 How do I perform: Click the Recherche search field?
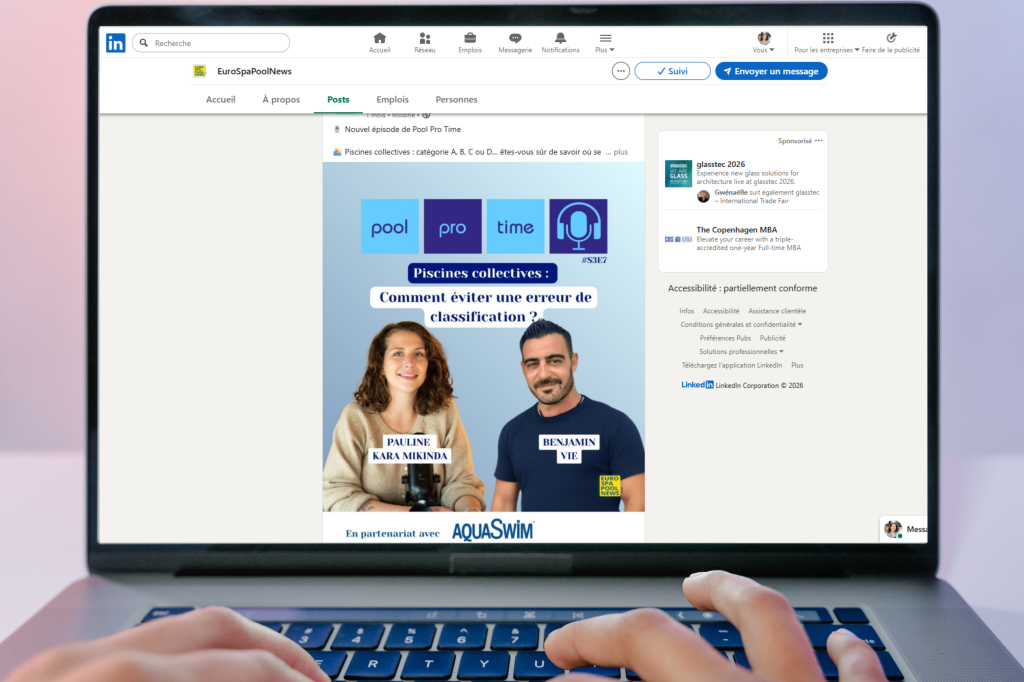click(211, 43)
